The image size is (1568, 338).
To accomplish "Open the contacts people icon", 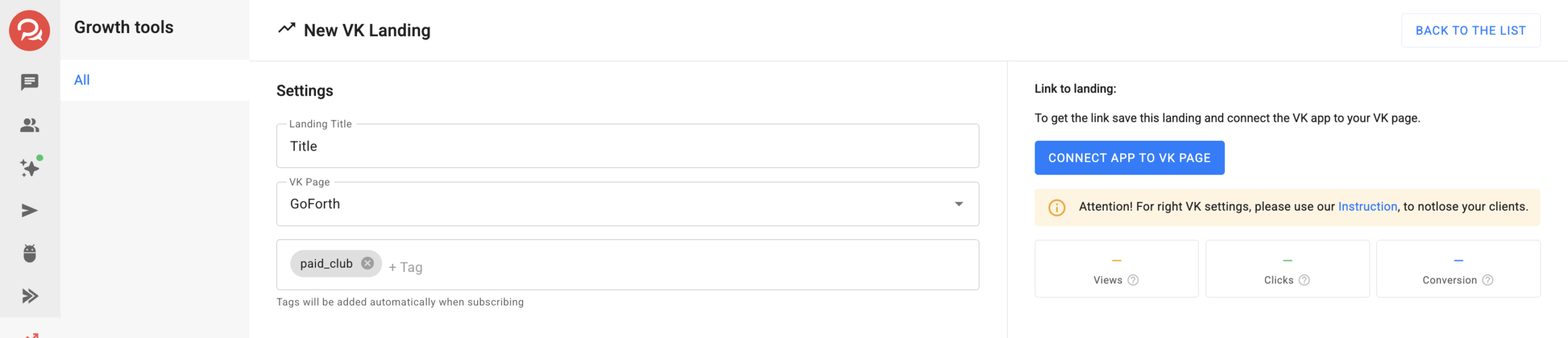I will tap(29, 126).
